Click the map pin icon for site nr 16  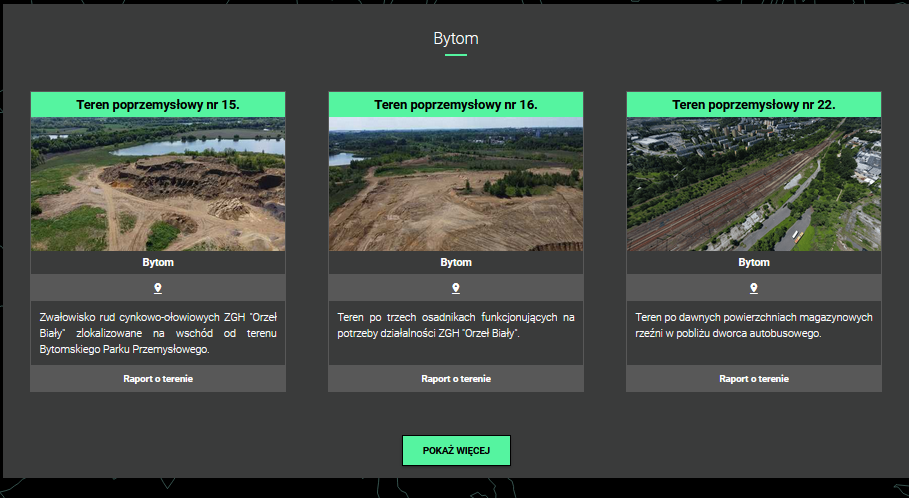[x=456, y=288]
